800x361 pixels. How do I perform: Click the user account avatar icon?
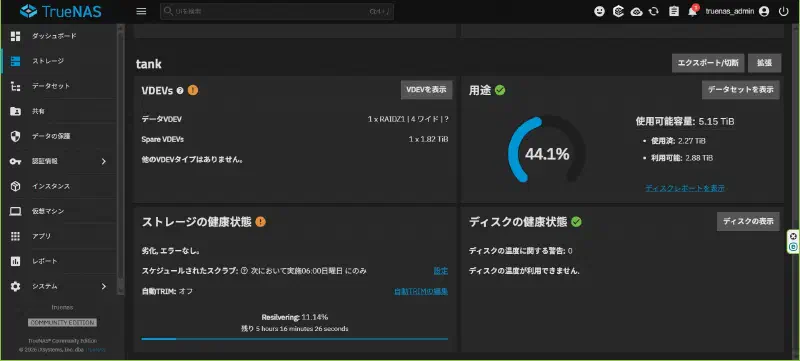click(x=764, y=11)
